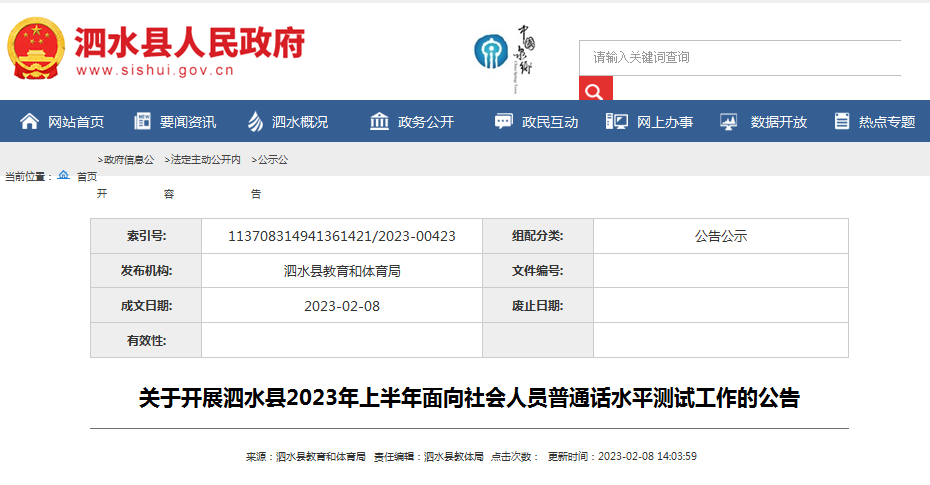930x485 pixels.
Task: Click the keyword search input field
Action: [x=739, y=58]
